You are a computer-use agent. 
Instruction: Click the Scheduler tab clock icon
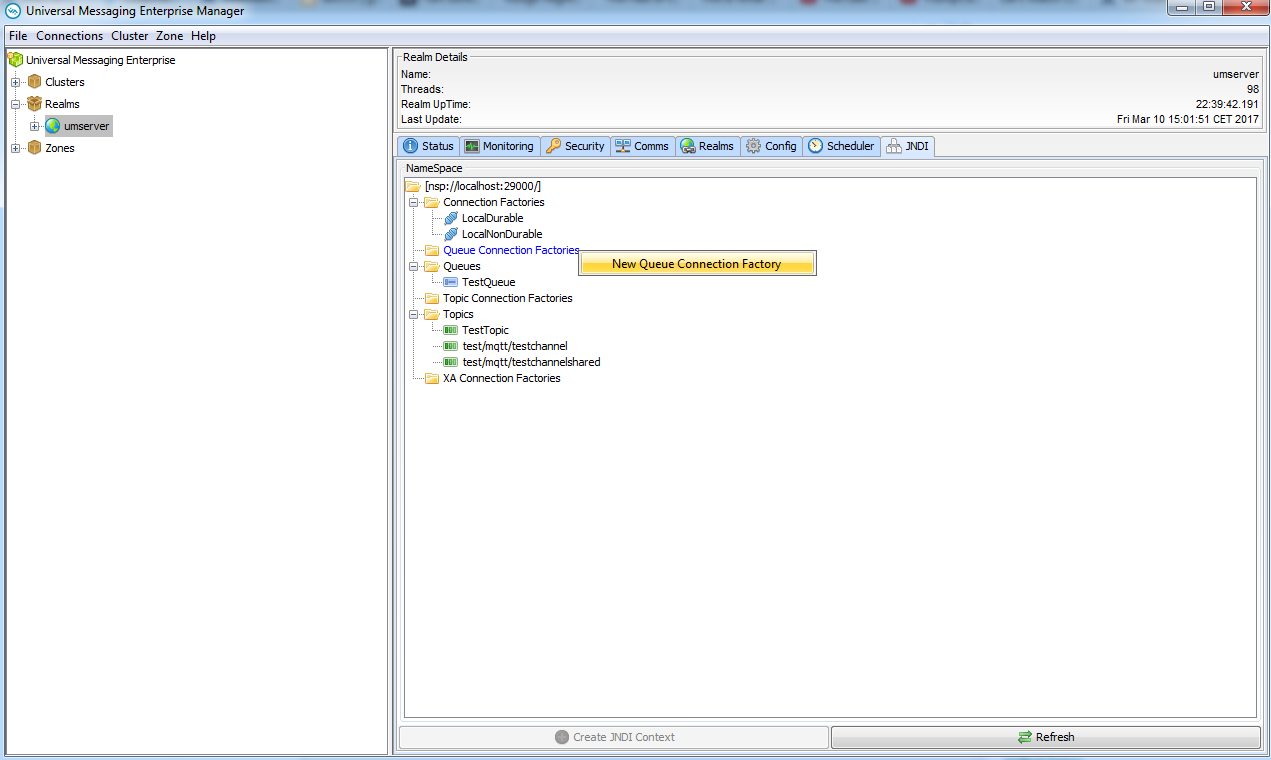click(816, 146)
